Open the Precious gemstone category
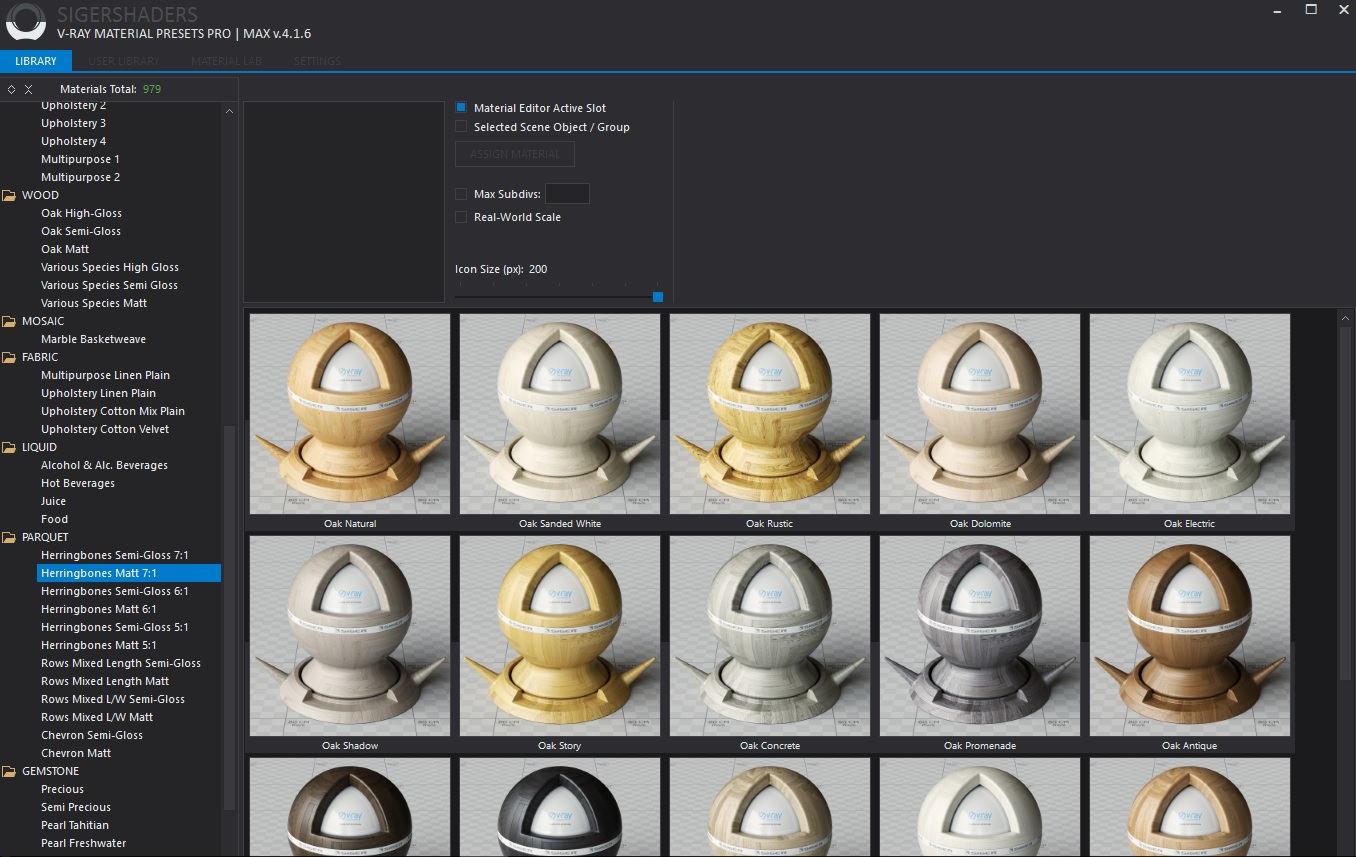The width and height of the screenshot is (1356, 857). (62, 789)
